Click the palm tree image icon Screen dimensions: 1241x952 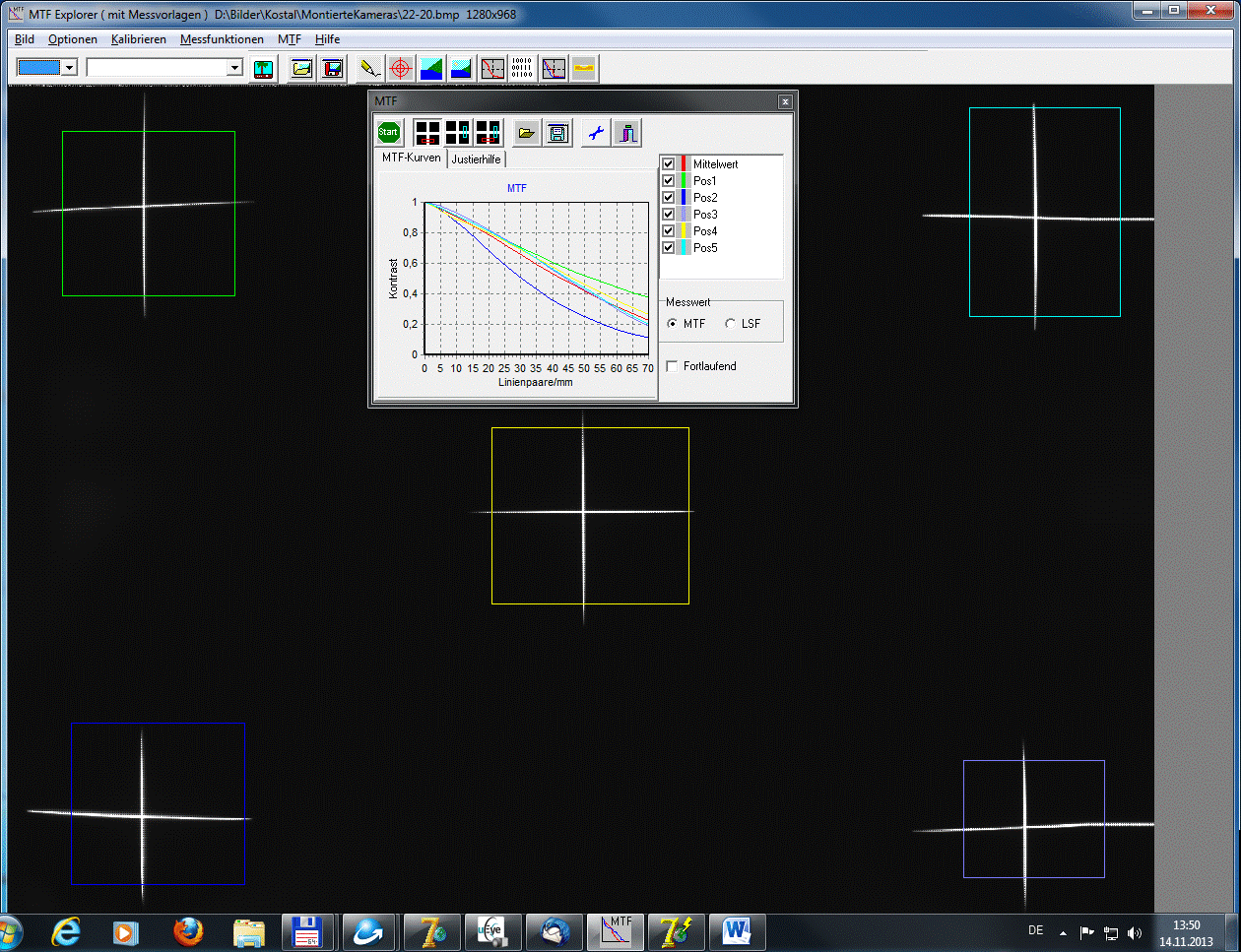coord(263,68)
